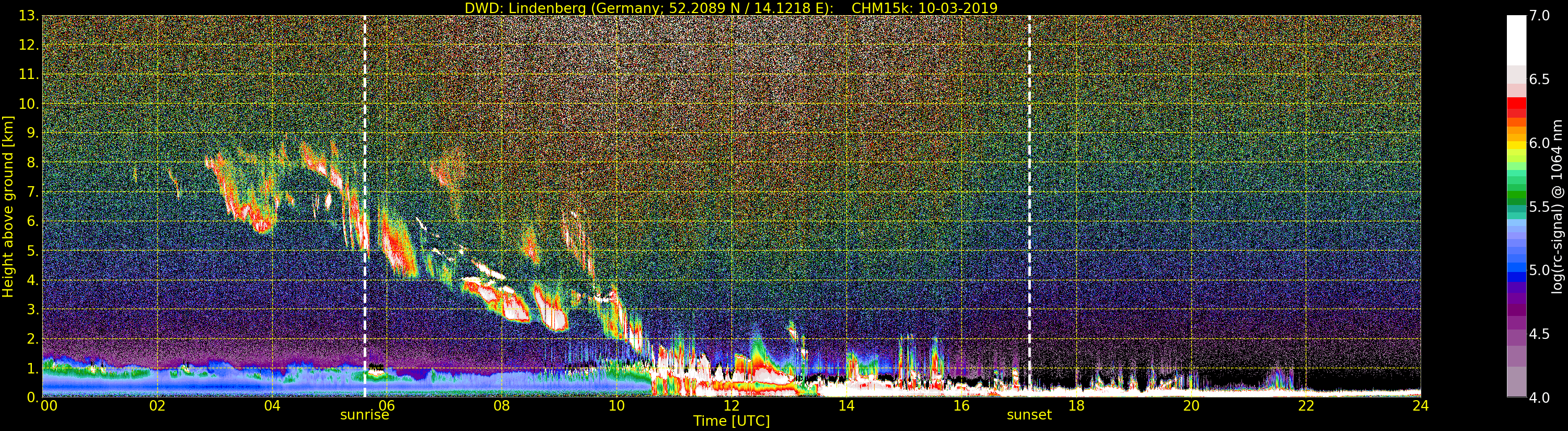Click the 'CHM15k: 10-03-2019' title text

tap(925, 8)
